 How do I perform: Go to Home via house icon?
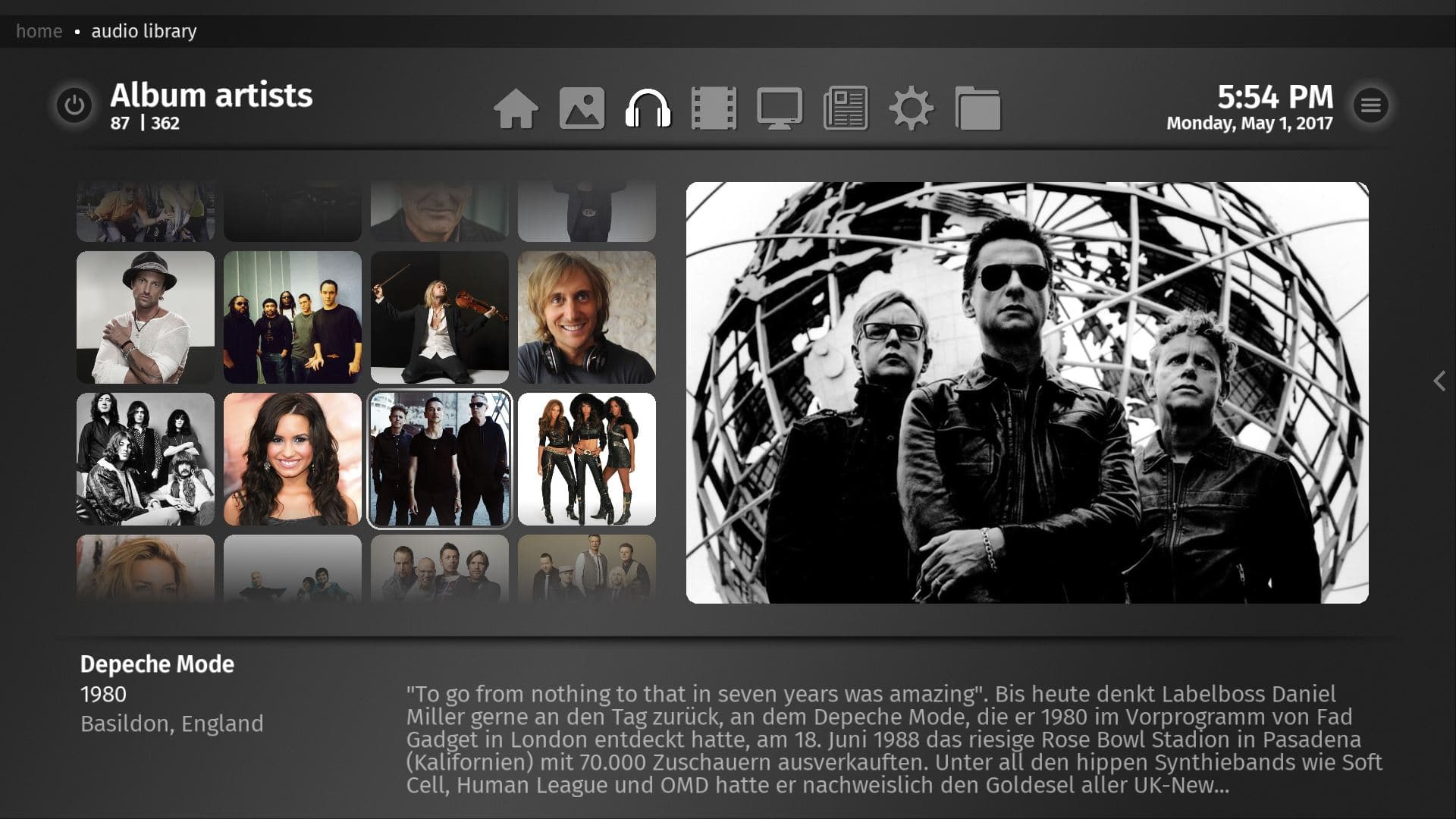(516, 108)
